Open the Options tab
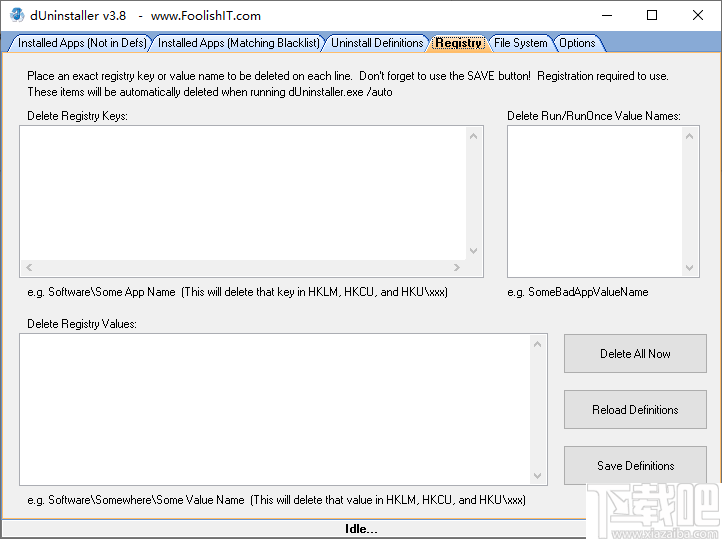The image size is (722, 539). click(577, 43)
